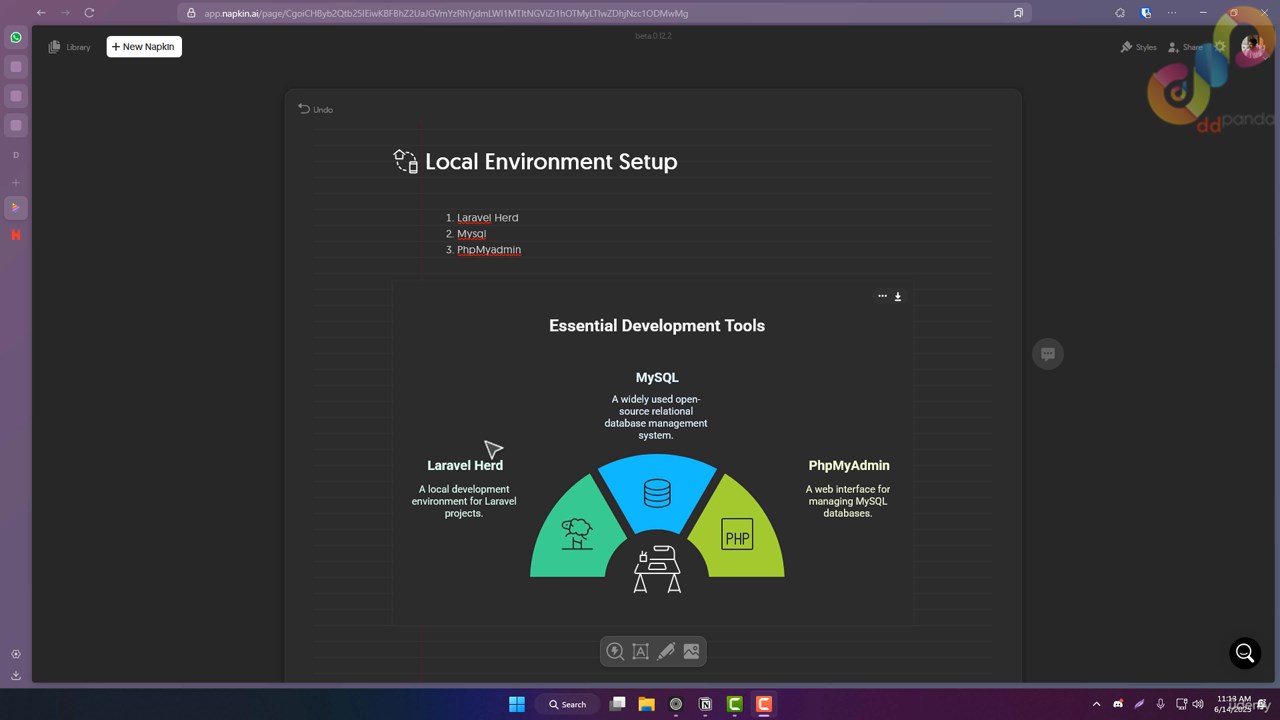Viewport: 1280px width, 720px height.
Task: Click the title icon beside Local Environment Setup
Action: click(x=405, y=161)
